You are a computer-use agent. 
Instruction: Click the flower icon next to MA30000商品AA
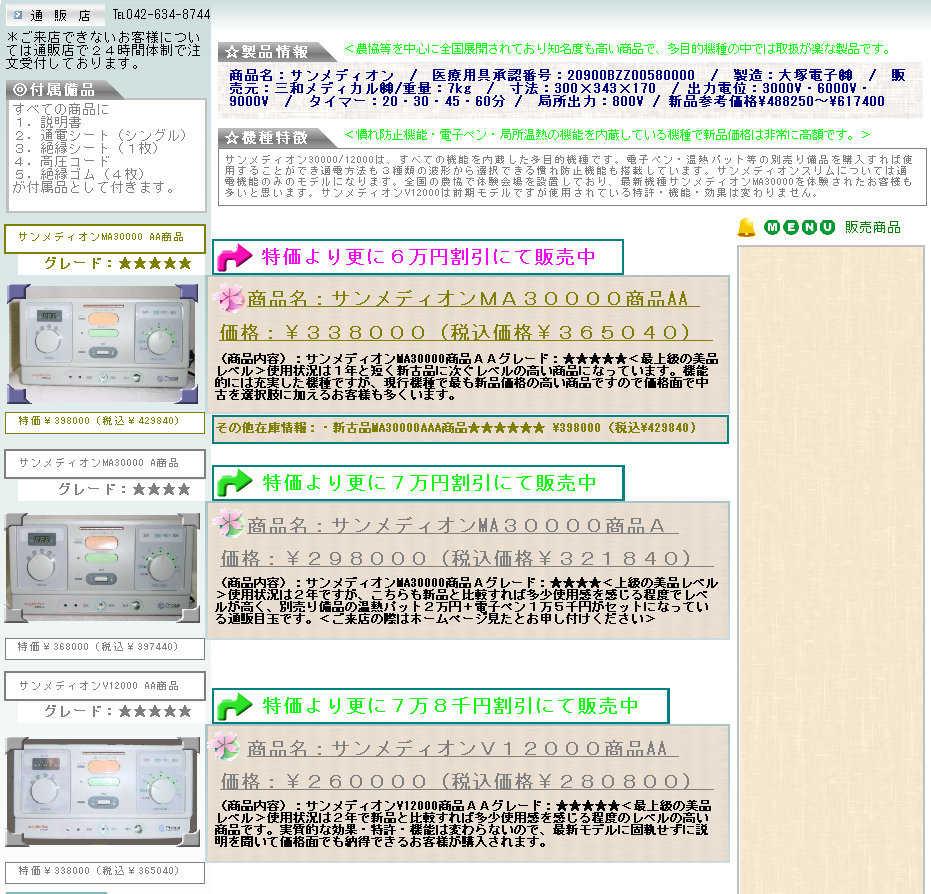coord(229,297)
